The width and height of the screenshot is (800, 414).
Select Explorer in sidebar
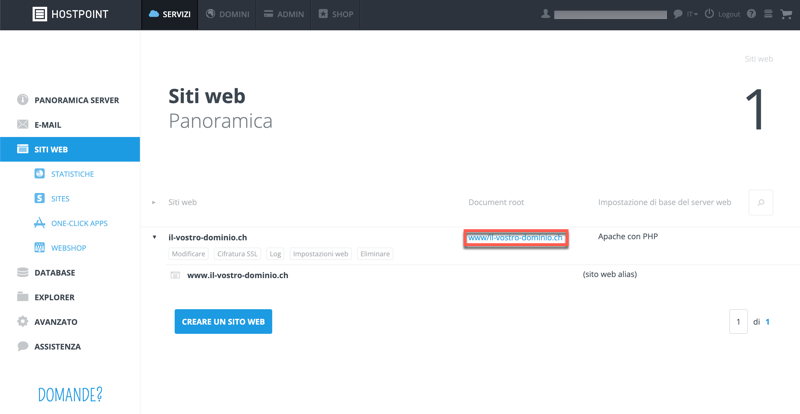tap(70, 297)
